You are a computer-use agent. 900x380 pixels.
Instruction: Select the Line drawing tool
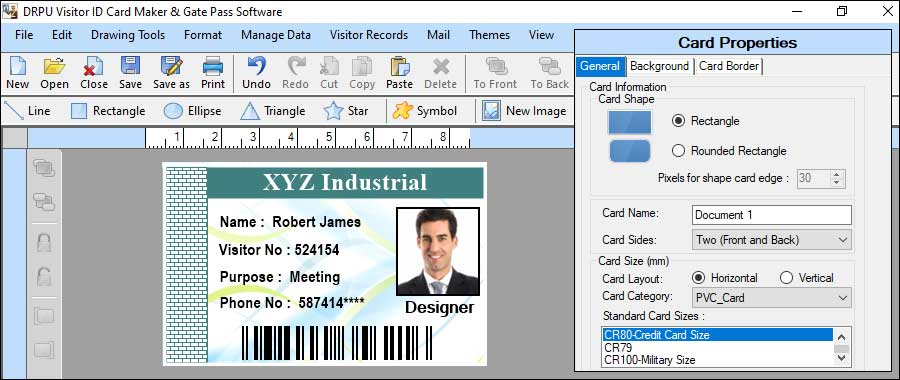point(27,111)
